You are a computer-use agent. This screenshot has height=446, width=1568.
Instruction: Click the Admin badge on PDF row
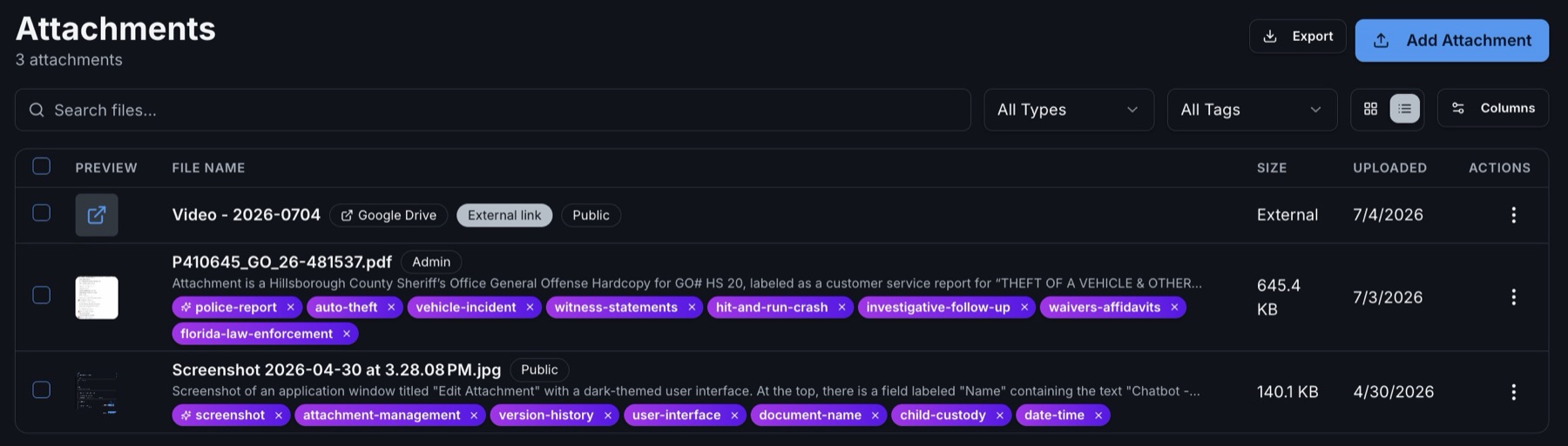click(431, 261)
